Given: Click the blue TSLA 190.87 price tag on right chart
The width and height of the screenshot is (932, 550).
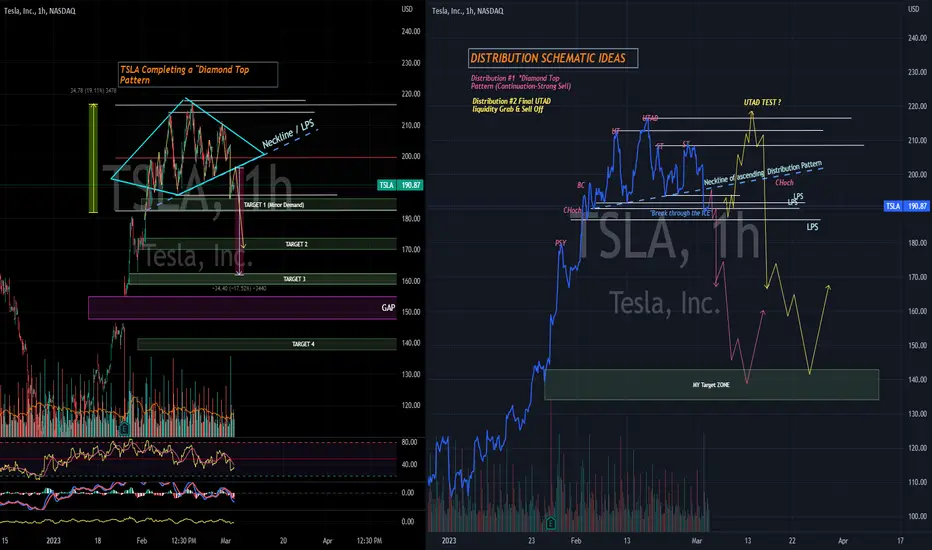Looking at the screenshot, I should [x=906, y=206].
